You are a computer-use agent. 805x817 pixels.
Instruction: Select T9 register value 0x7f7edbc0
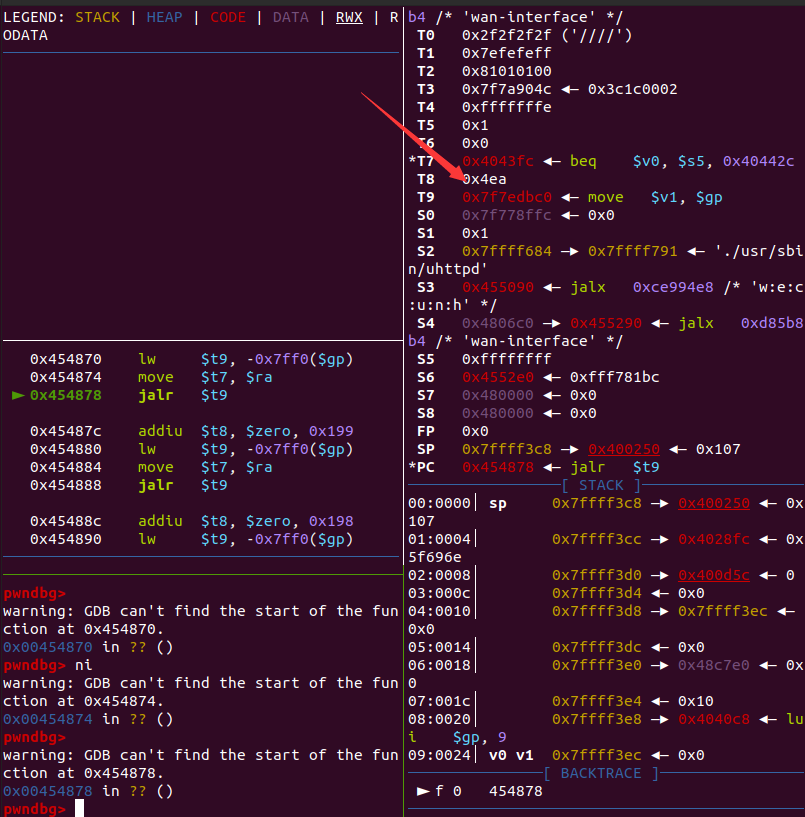click(x=506, y=197)
